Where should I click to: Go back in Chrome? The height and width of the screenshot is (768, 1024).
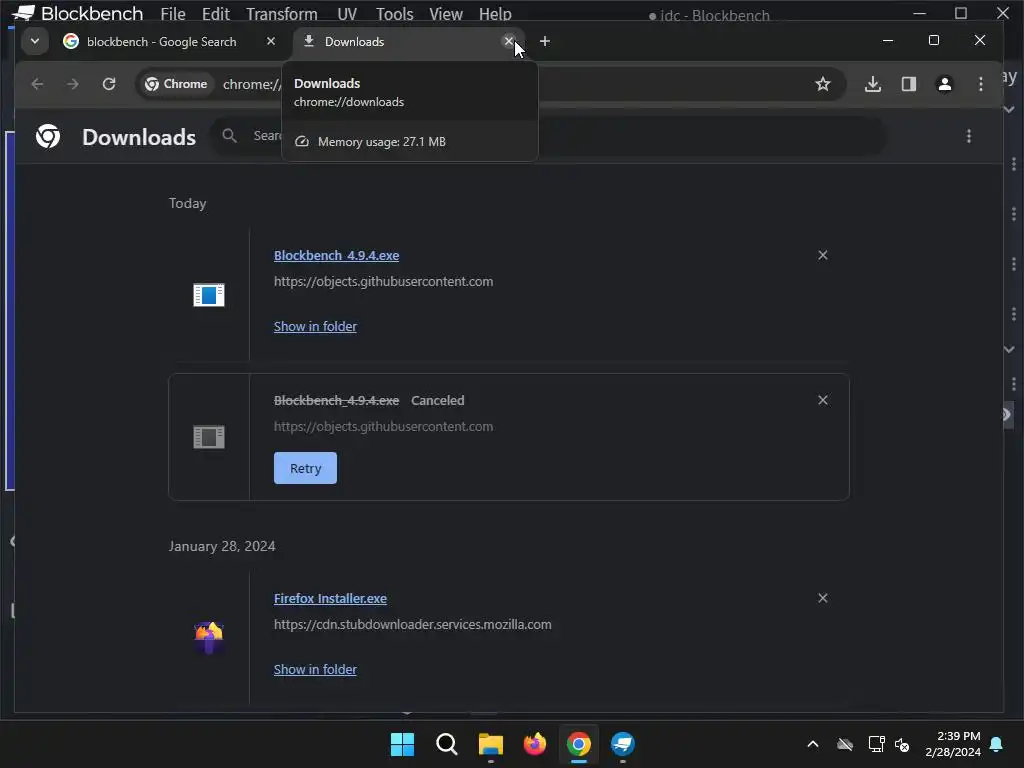tap(37, 84)
